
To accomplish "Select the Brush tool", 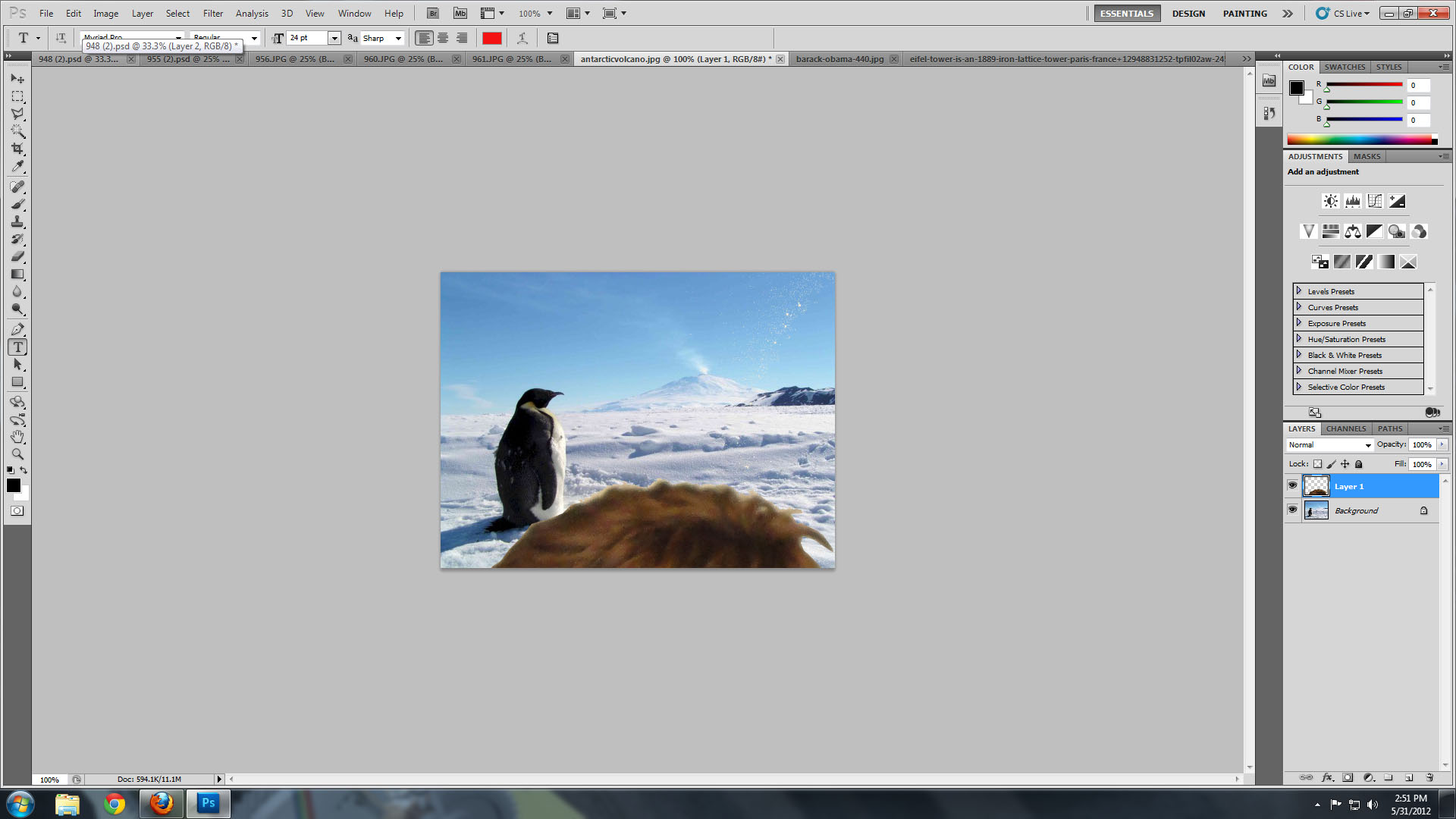I will (x=17, y=204).
